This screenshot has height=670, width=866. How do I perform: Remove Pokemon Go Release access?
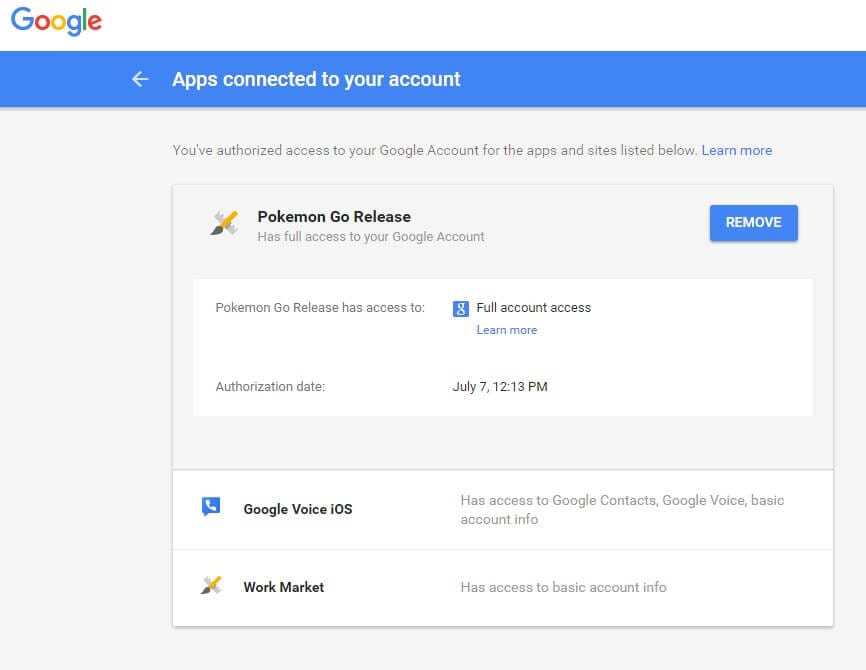point(753,223)
